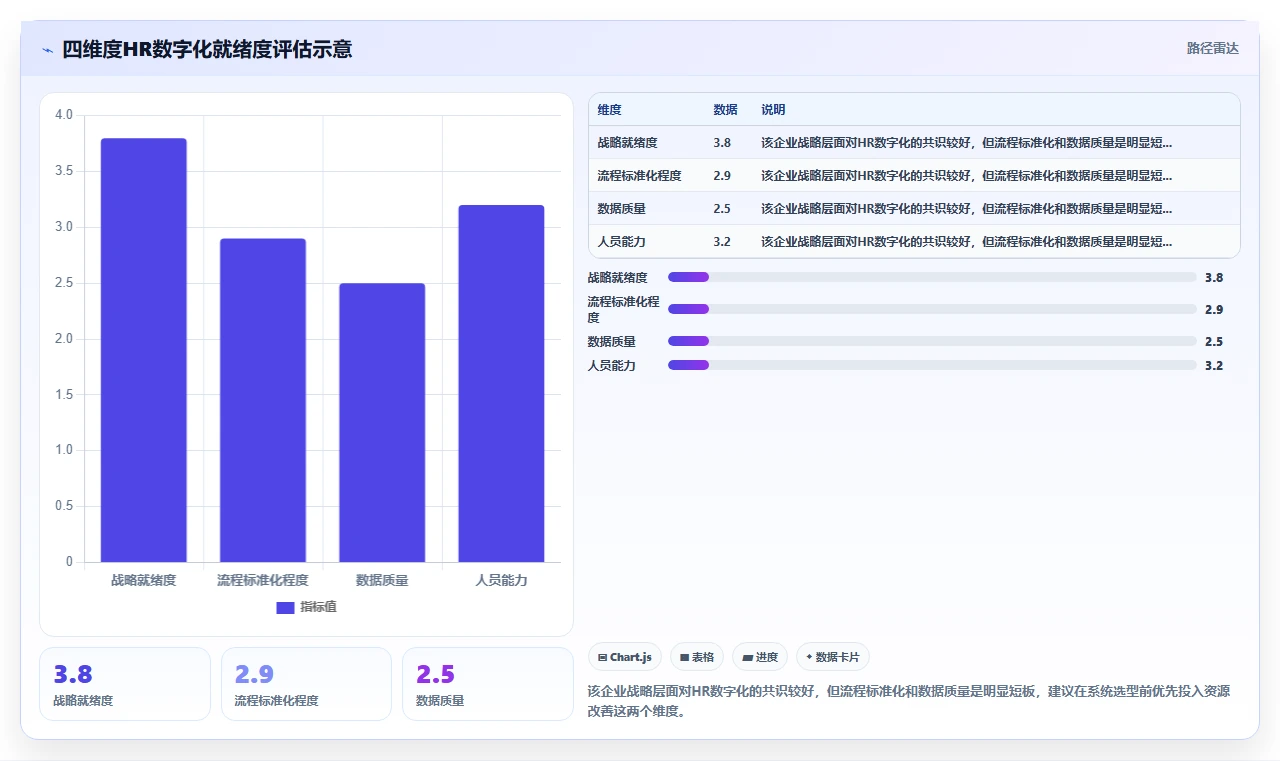Select the 数据质量 bar in chart
This screenshot has width=1280, height=761.
(382, 423)
